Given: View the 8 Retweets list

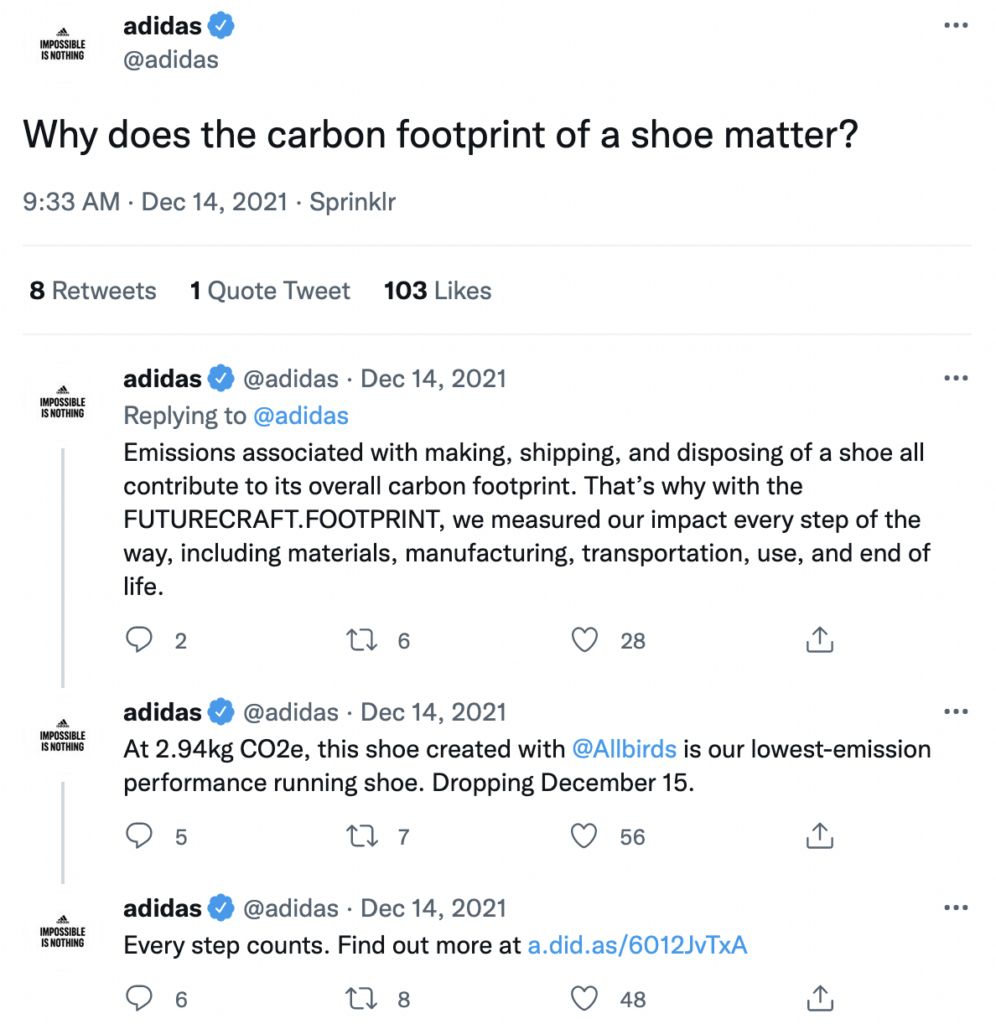Looking at the screenshot, I should pos(93,291).
